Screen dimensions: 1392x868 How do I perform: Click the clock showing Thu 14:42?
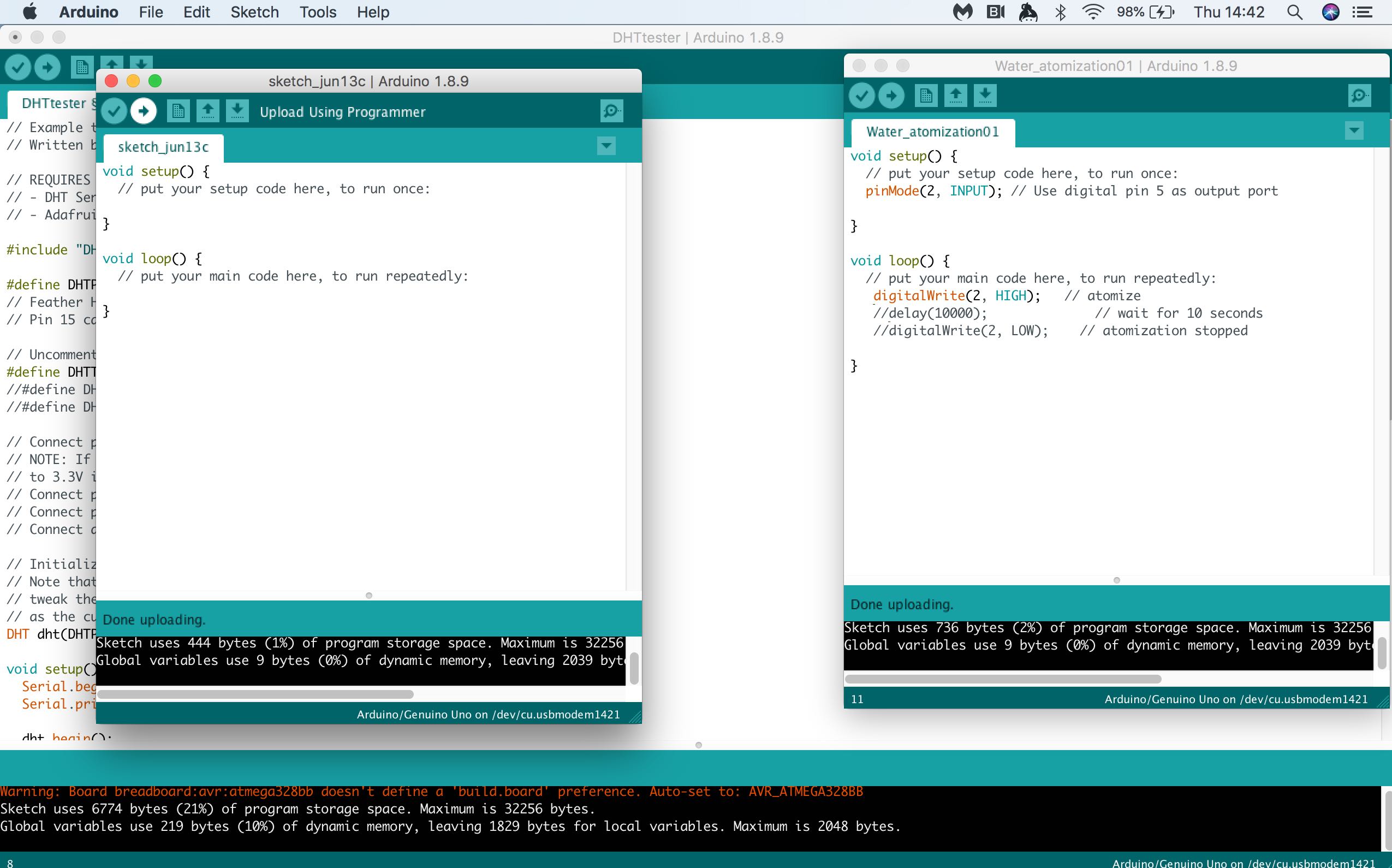[x=1229, y=12]
